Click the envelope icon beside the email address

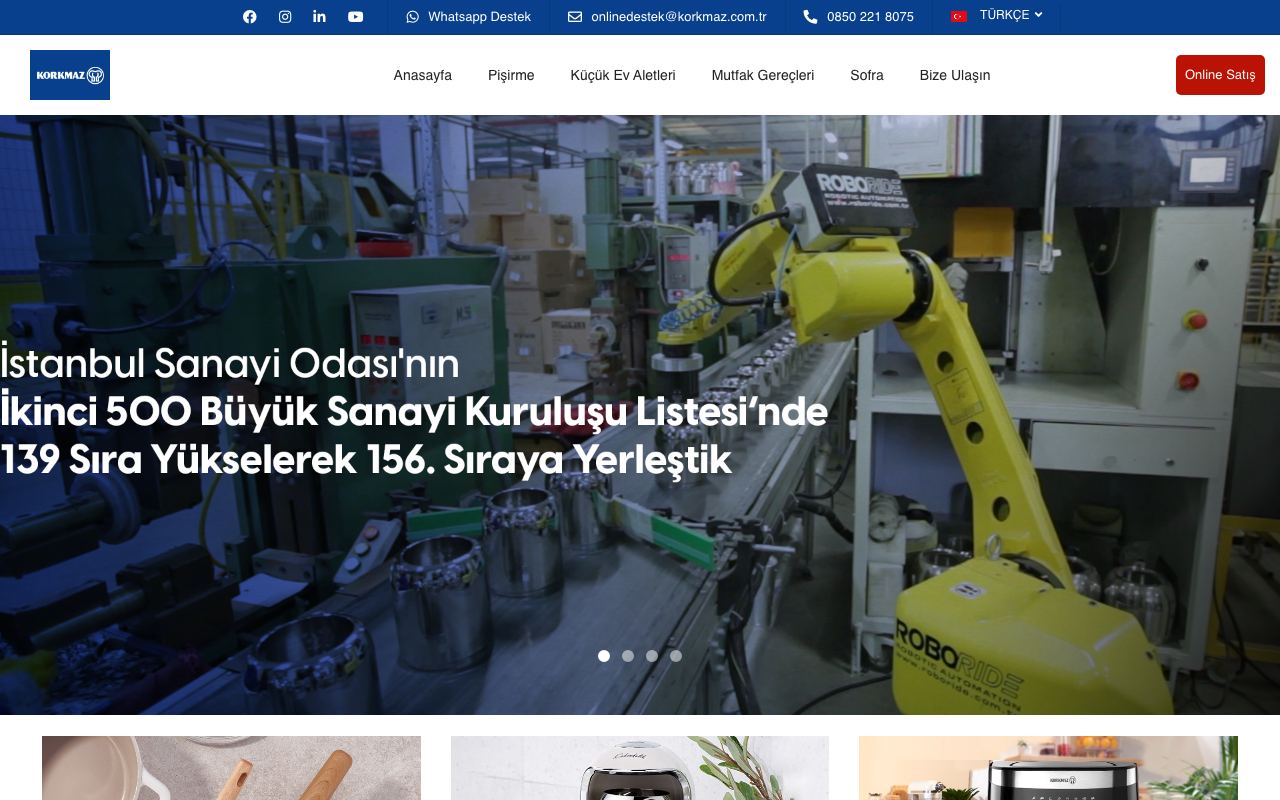pyautogui.click(x=575, y=17)
